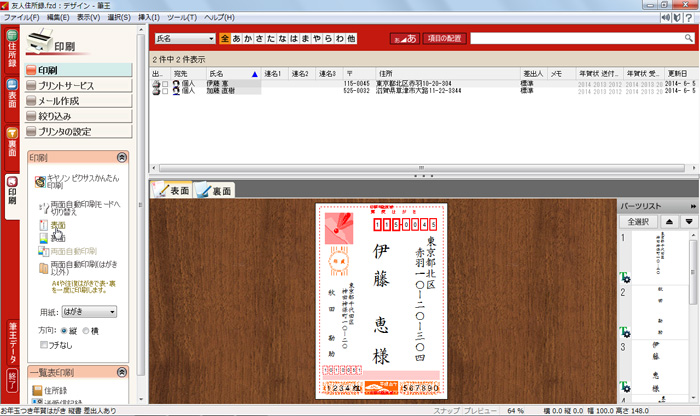Screen dimensions: 700x416
Task: Open the 裏面 sidebar tab
Action: [x=11, y=142]
